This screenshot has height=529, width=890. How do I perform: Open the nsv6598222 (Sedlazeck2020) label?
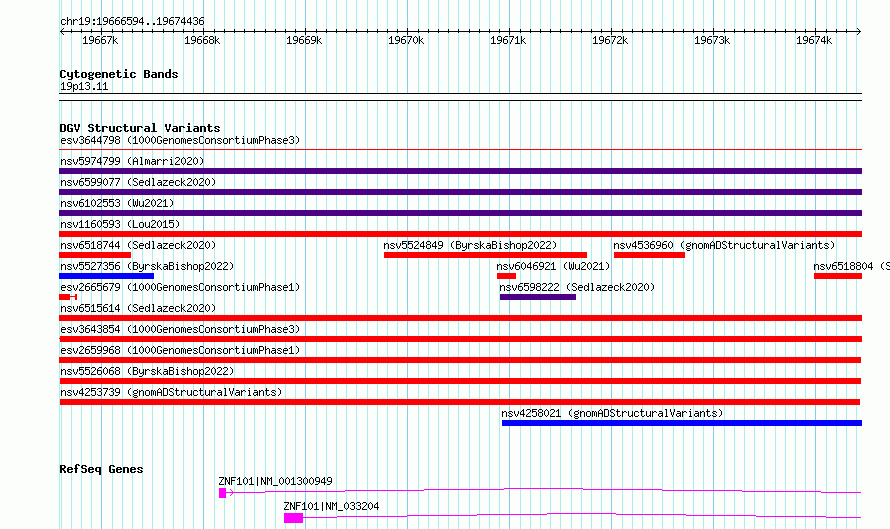point(577,287)
